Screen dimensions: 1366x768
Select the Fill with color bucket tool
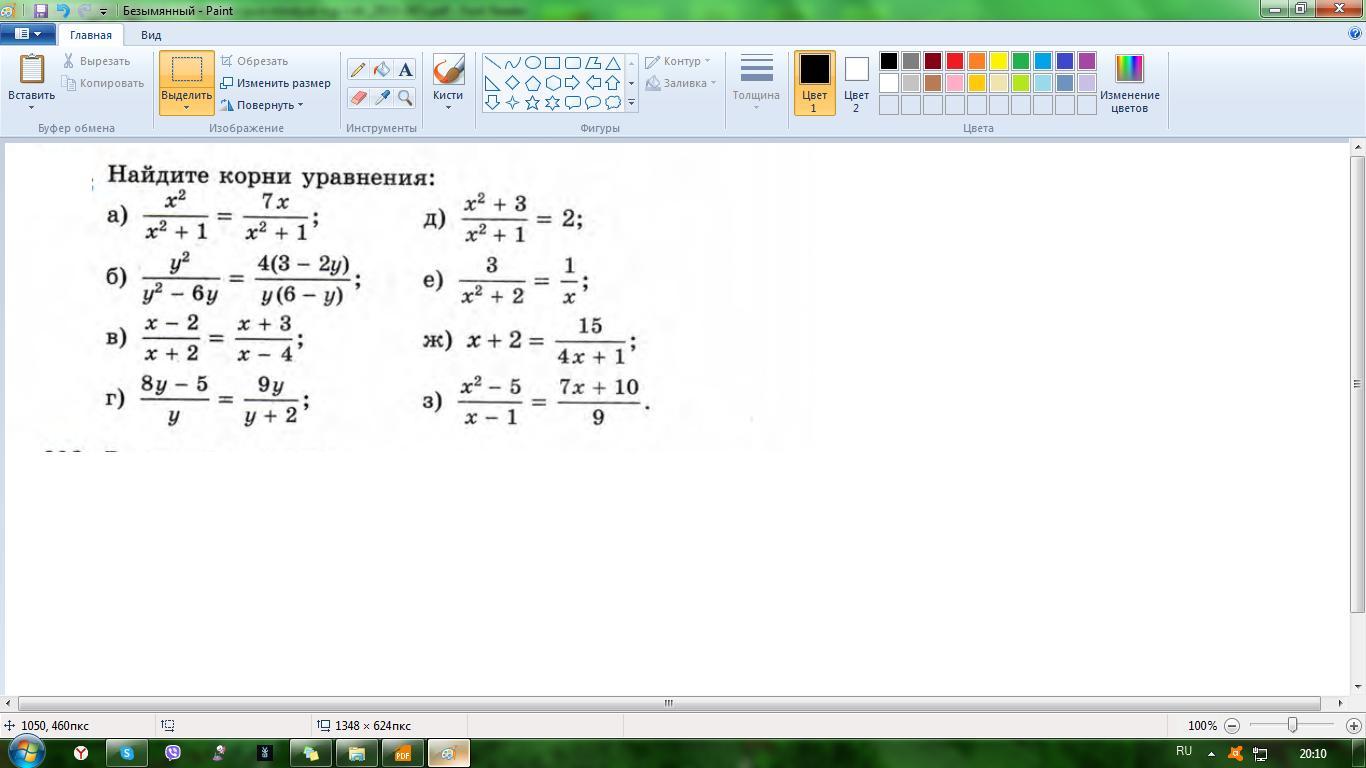point(382,69)
